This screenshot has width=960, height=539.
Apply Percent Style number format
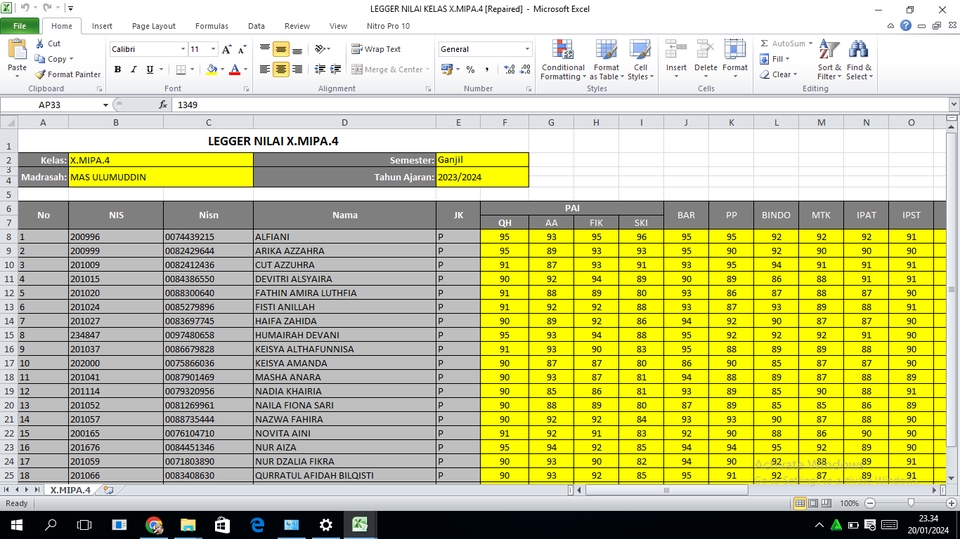pyautogui.click(x=470, y=69)
